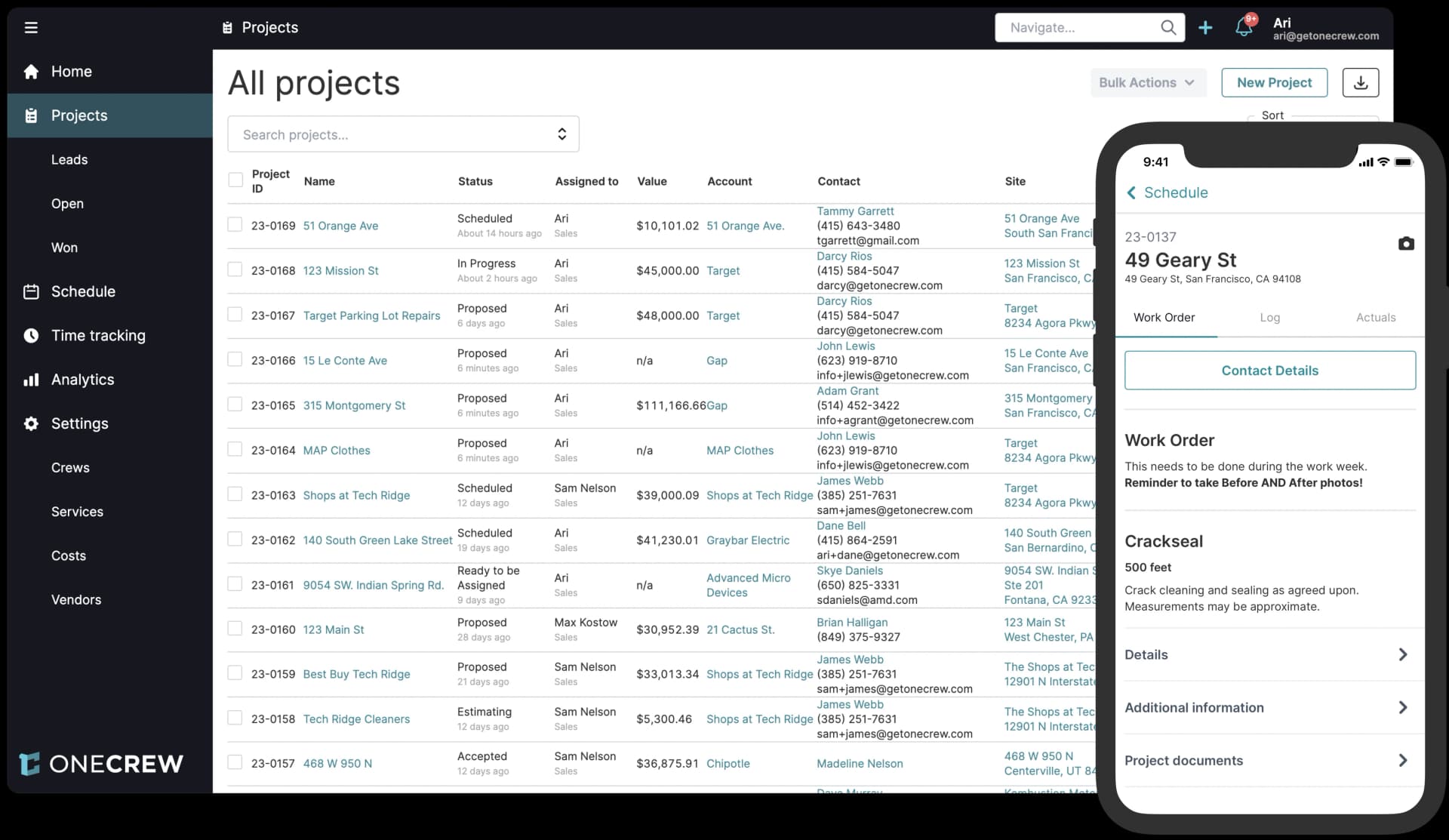Open the 468 W 950 N project
The height and width of the screenshot is (840, 1449).
point(337,764)
